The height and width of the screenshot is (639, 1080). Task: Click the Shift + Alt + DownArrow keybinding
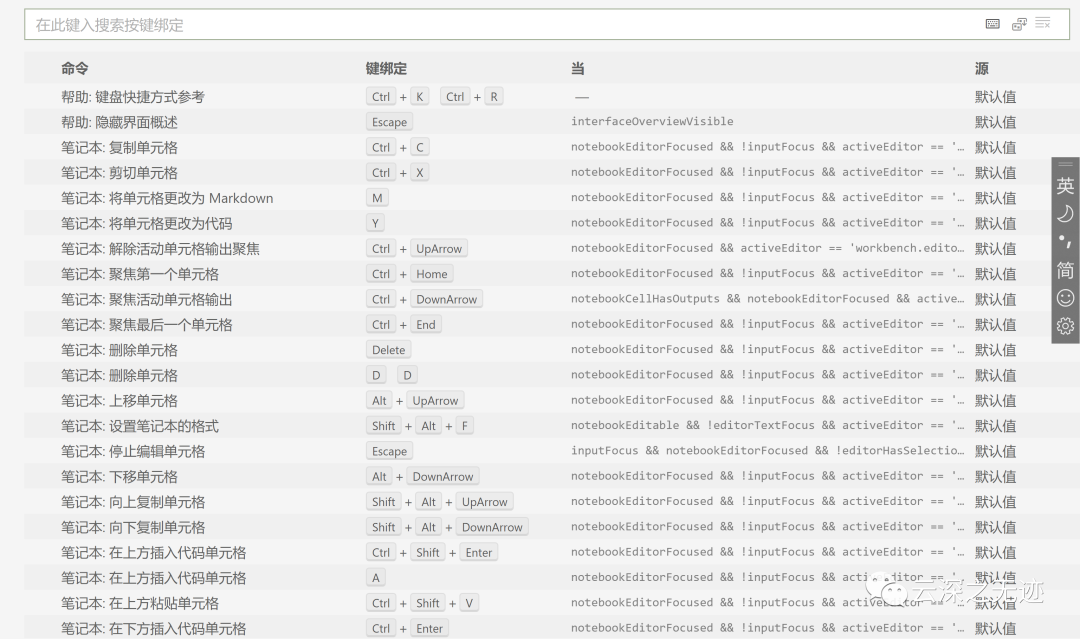[447, 527]
